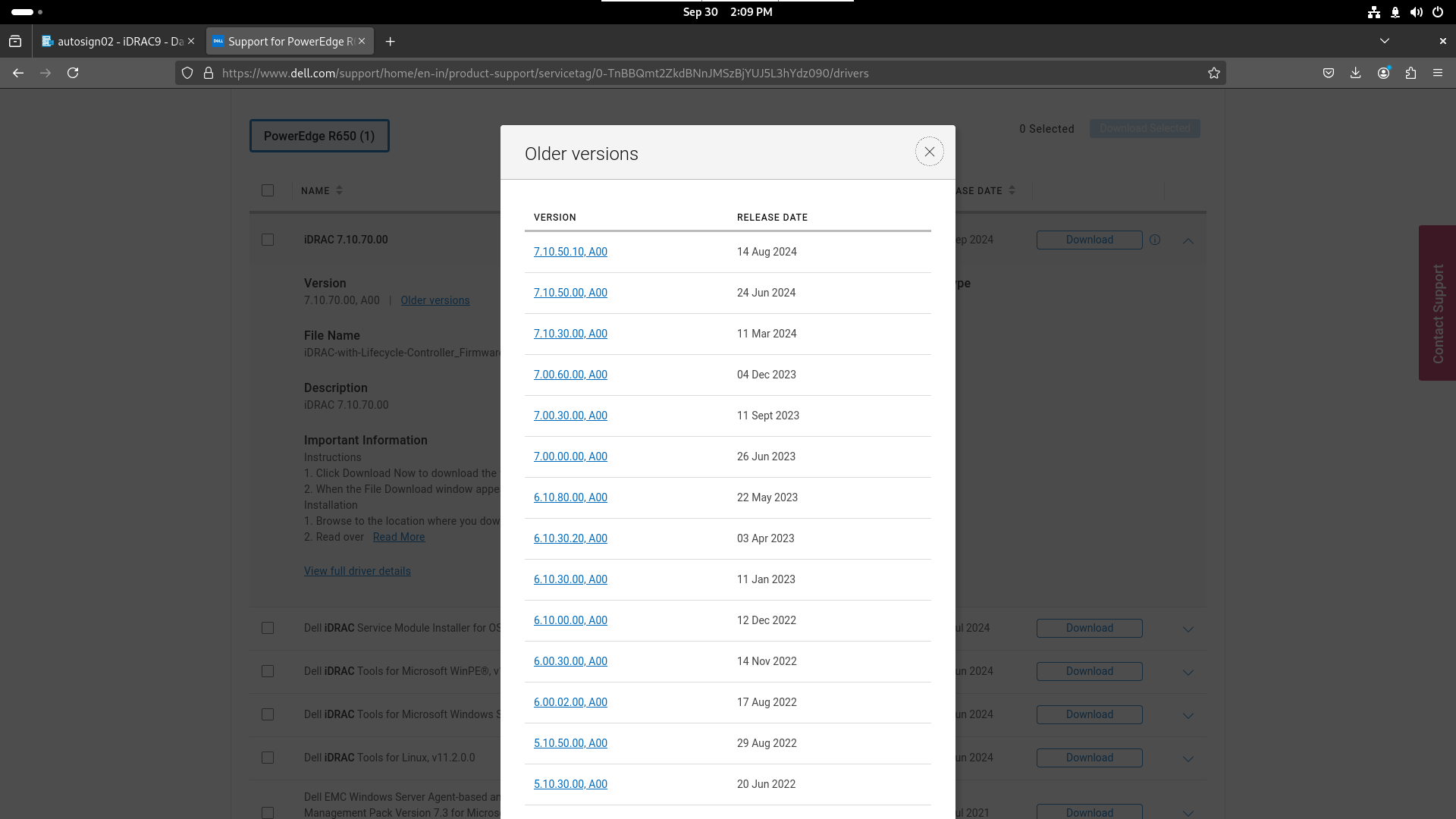Open version 7.10.30.00, A00 link

[x=570, y=334]
